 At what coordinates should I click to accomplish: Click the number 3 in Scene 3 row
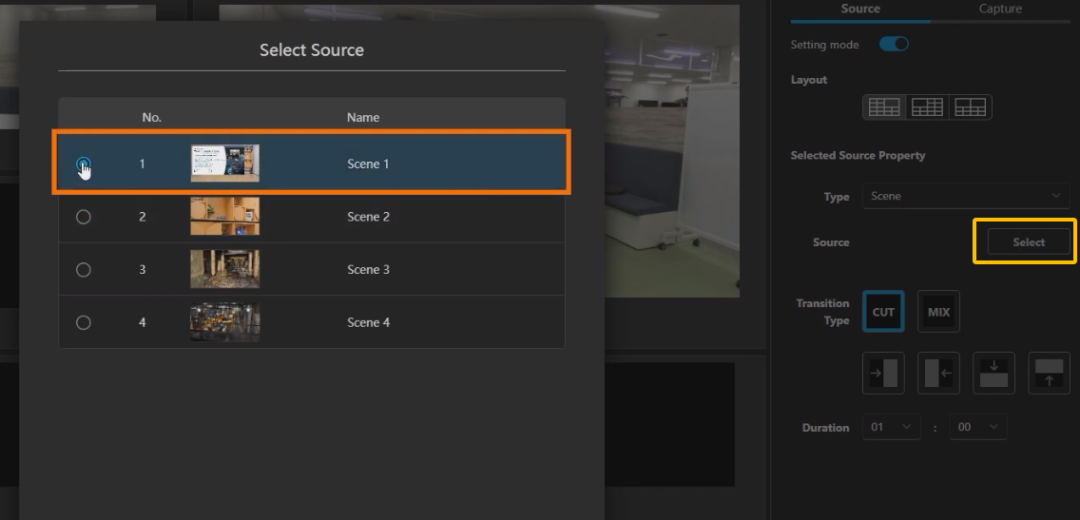click(x=143, y=269)
